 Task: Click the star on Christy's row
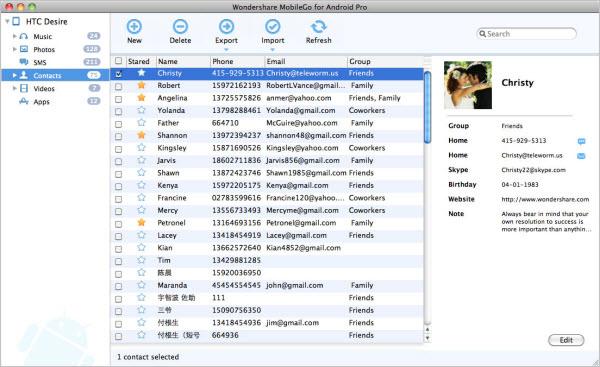pos(142,73)
